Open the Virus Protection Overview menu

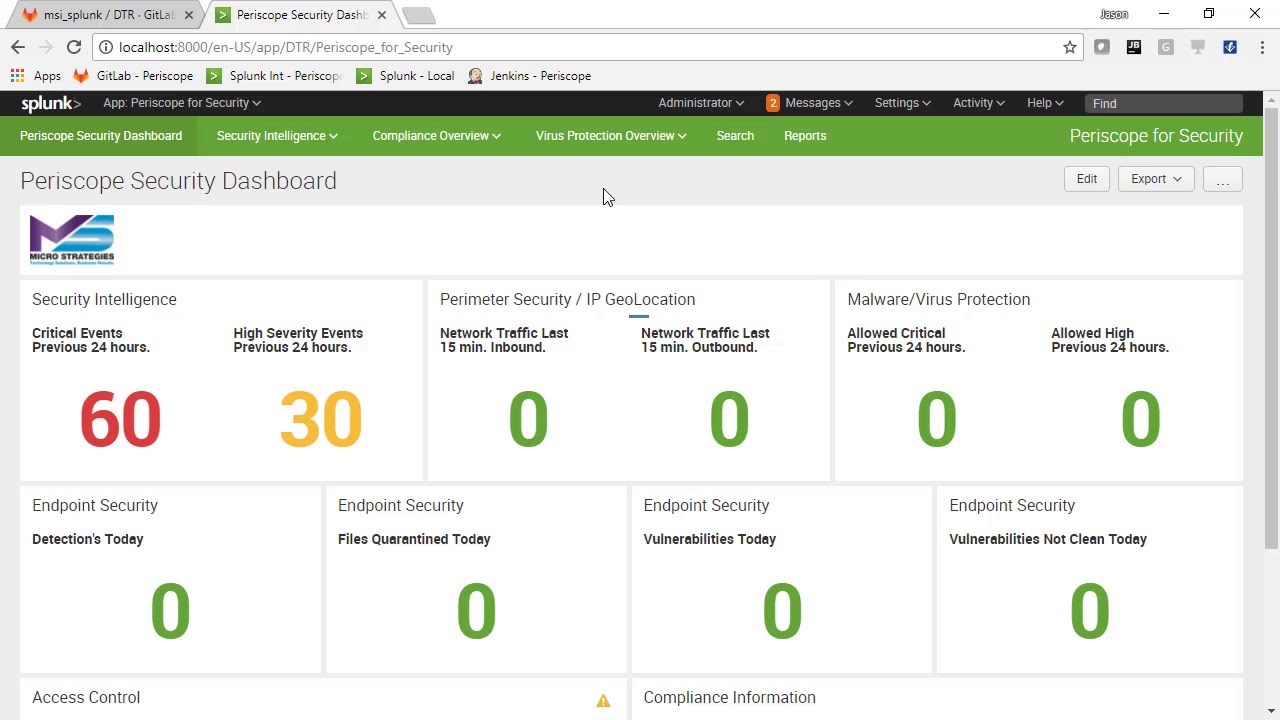[x=611, y=136]
